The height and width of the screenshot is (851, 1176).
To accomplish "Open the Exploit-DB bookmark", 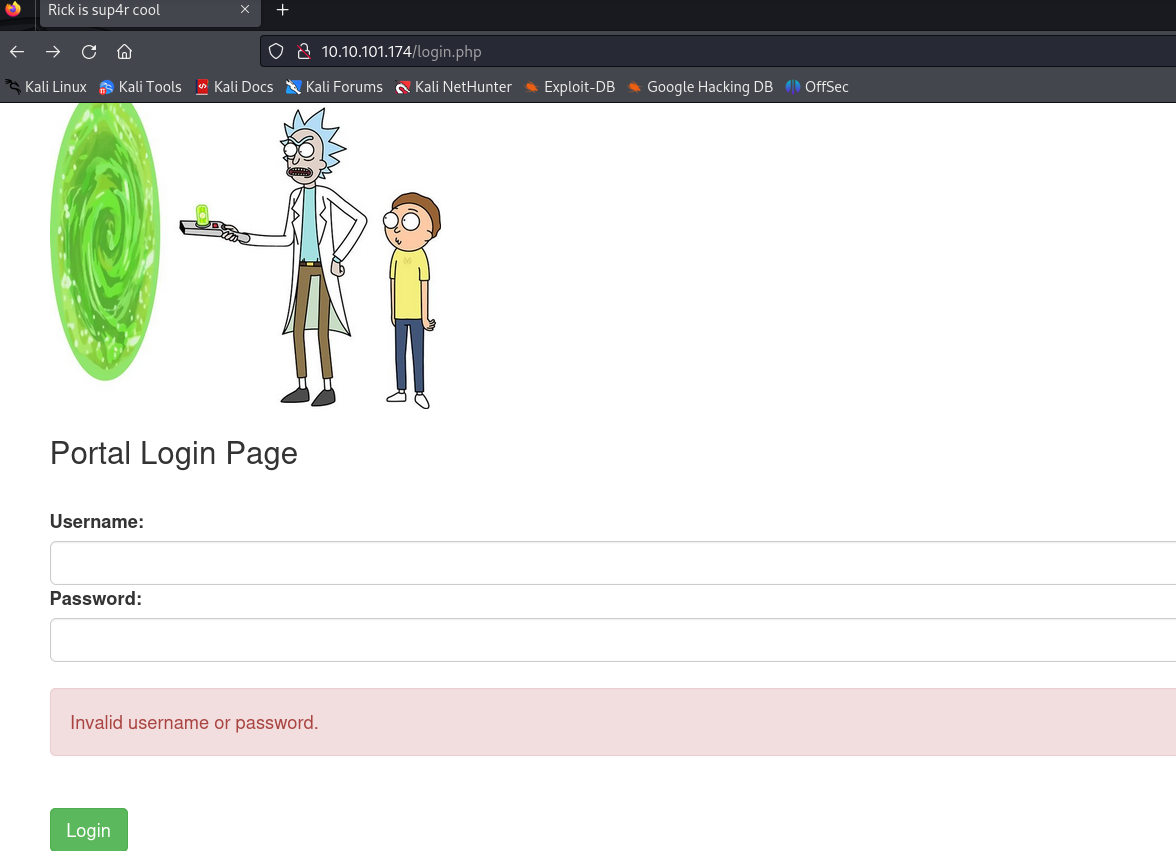I will click(x=569, y=87).
